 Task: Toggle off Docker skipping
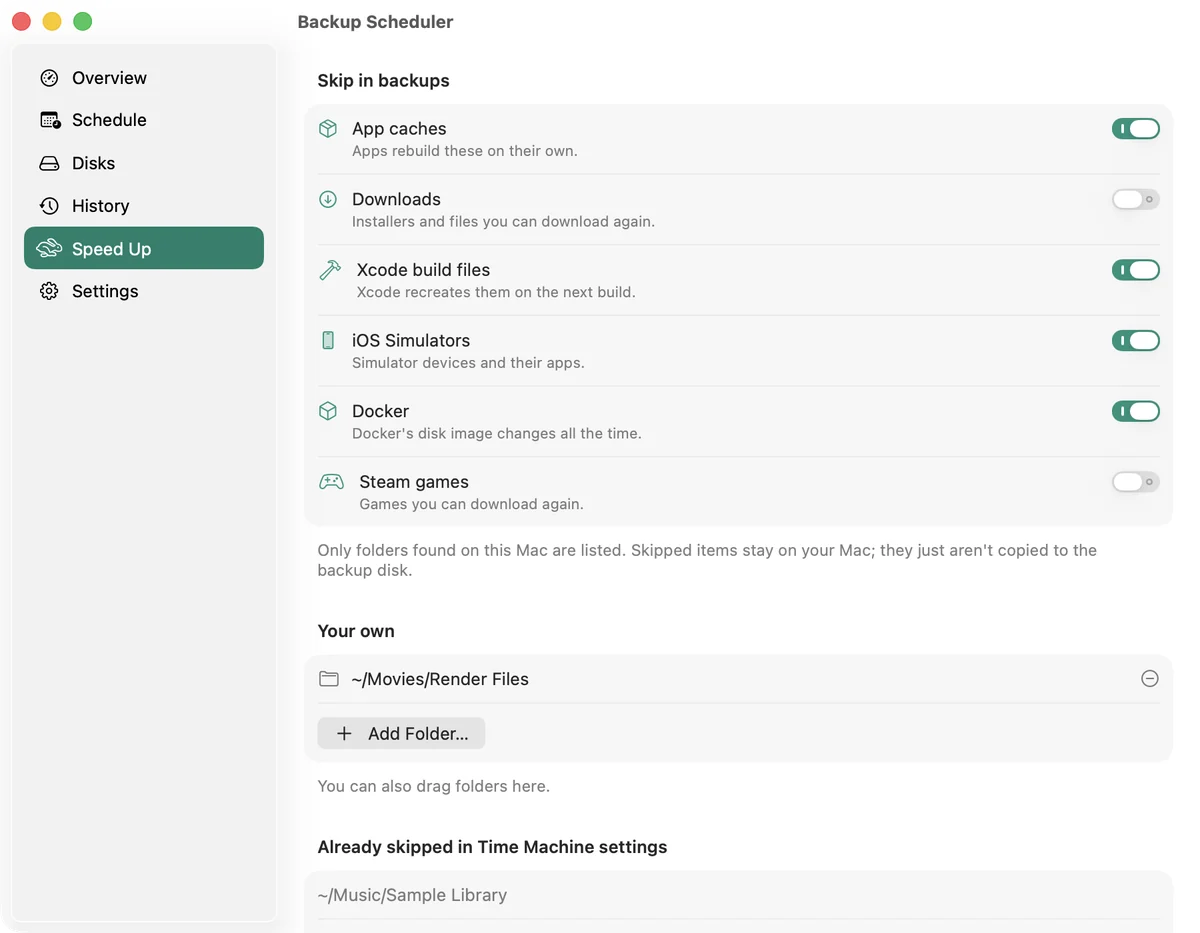pos(1136,411)
